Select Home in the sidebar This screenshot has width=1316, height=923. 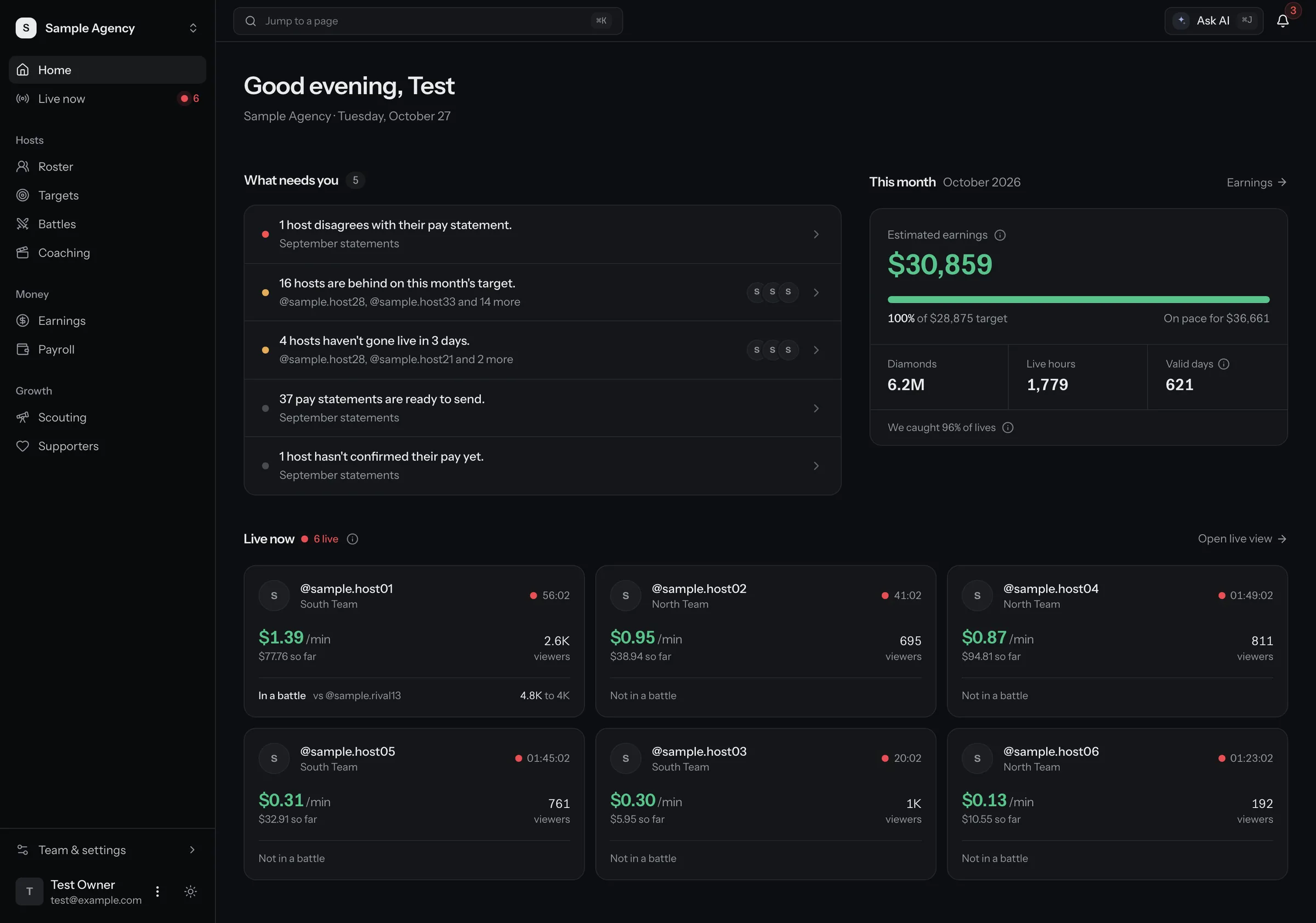pos(107,70)
